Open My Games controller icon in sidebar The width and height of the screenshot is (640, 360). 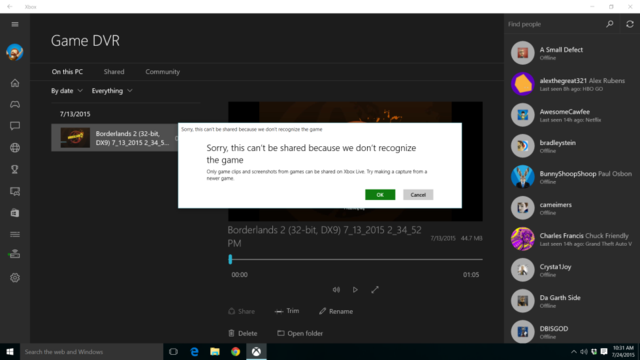tap(15, 104)
